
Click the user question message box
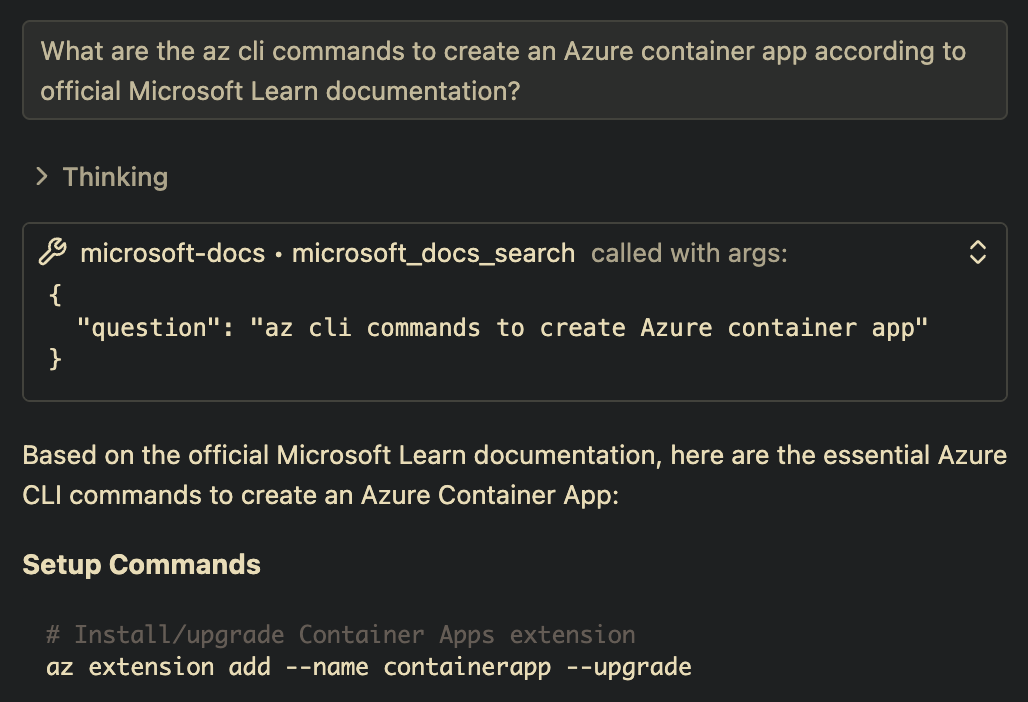click(515, 70)
